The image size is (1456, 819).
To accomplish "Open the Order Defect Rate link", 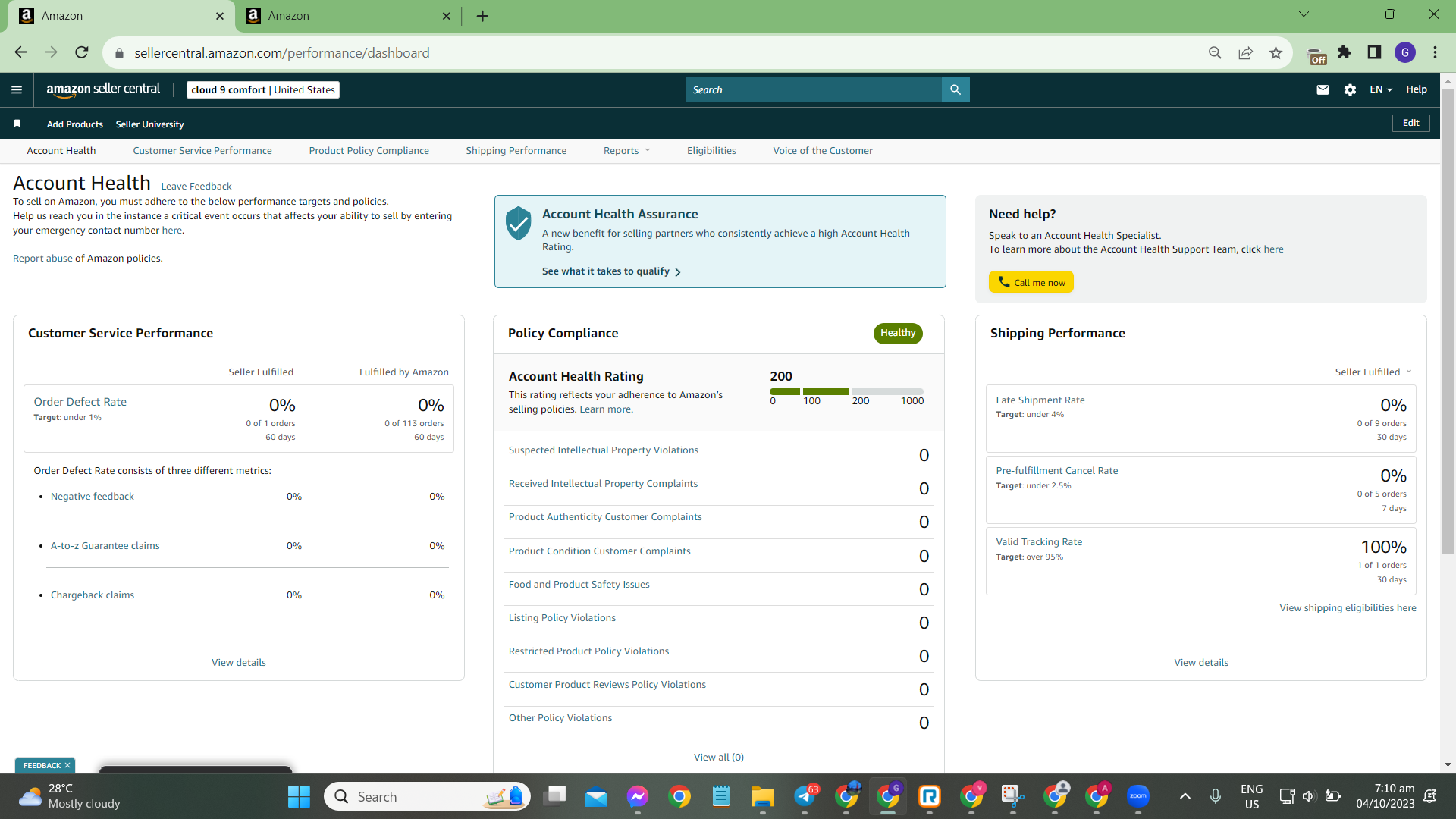I will tap(80, 402).
